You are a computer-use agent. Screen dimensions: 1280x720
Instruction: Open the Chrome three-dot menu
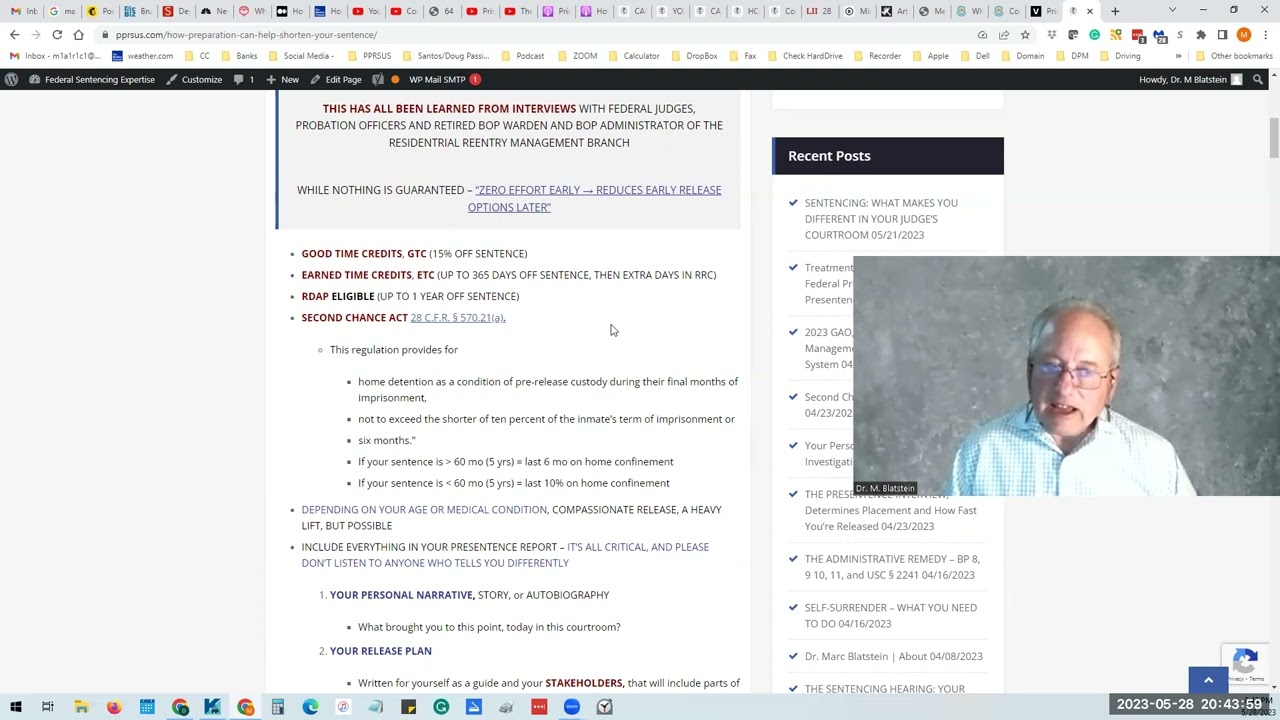(1265, 35)
